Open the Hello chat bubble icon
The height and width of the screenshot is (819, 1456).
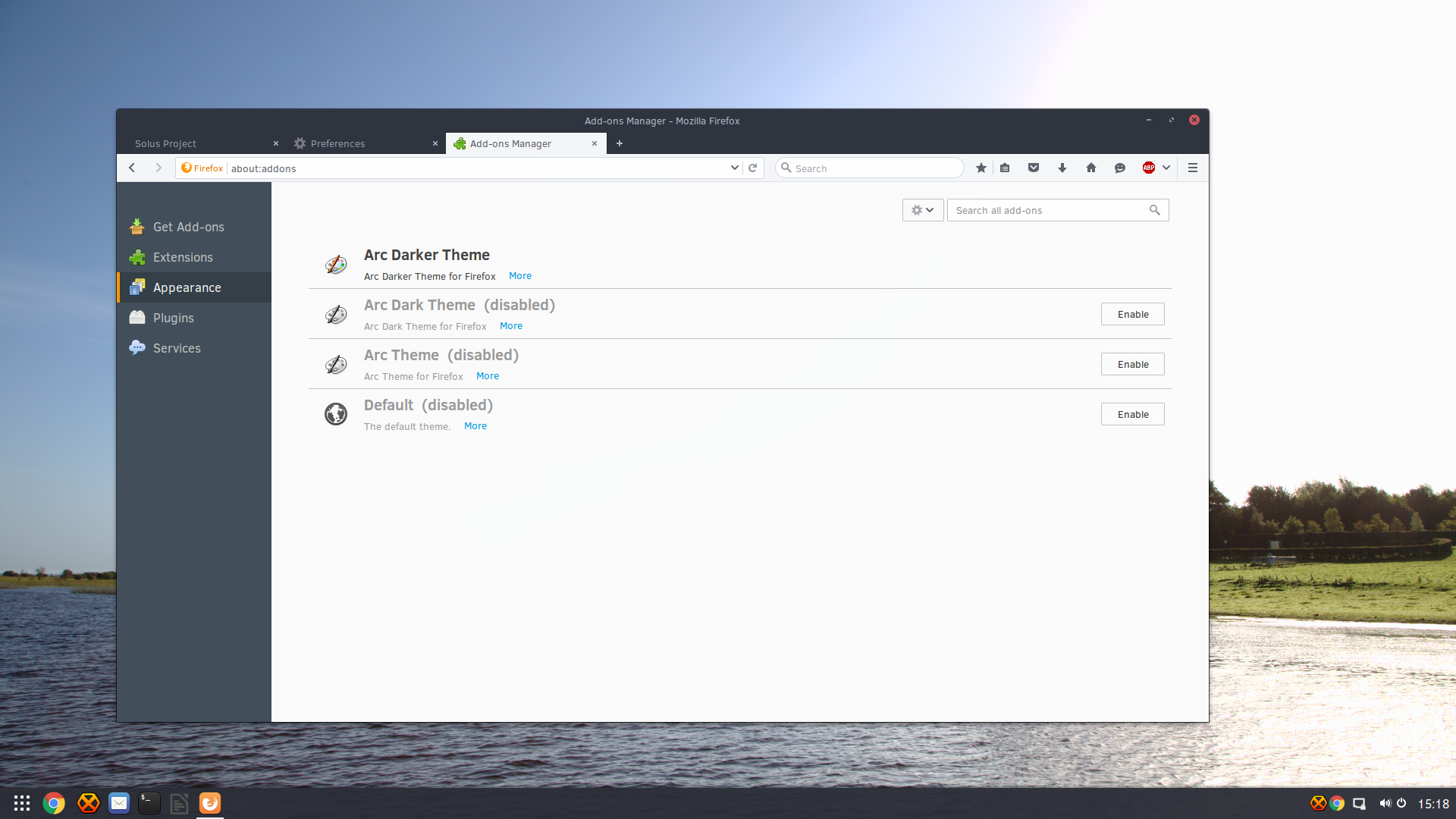[x=1119, y=168]
